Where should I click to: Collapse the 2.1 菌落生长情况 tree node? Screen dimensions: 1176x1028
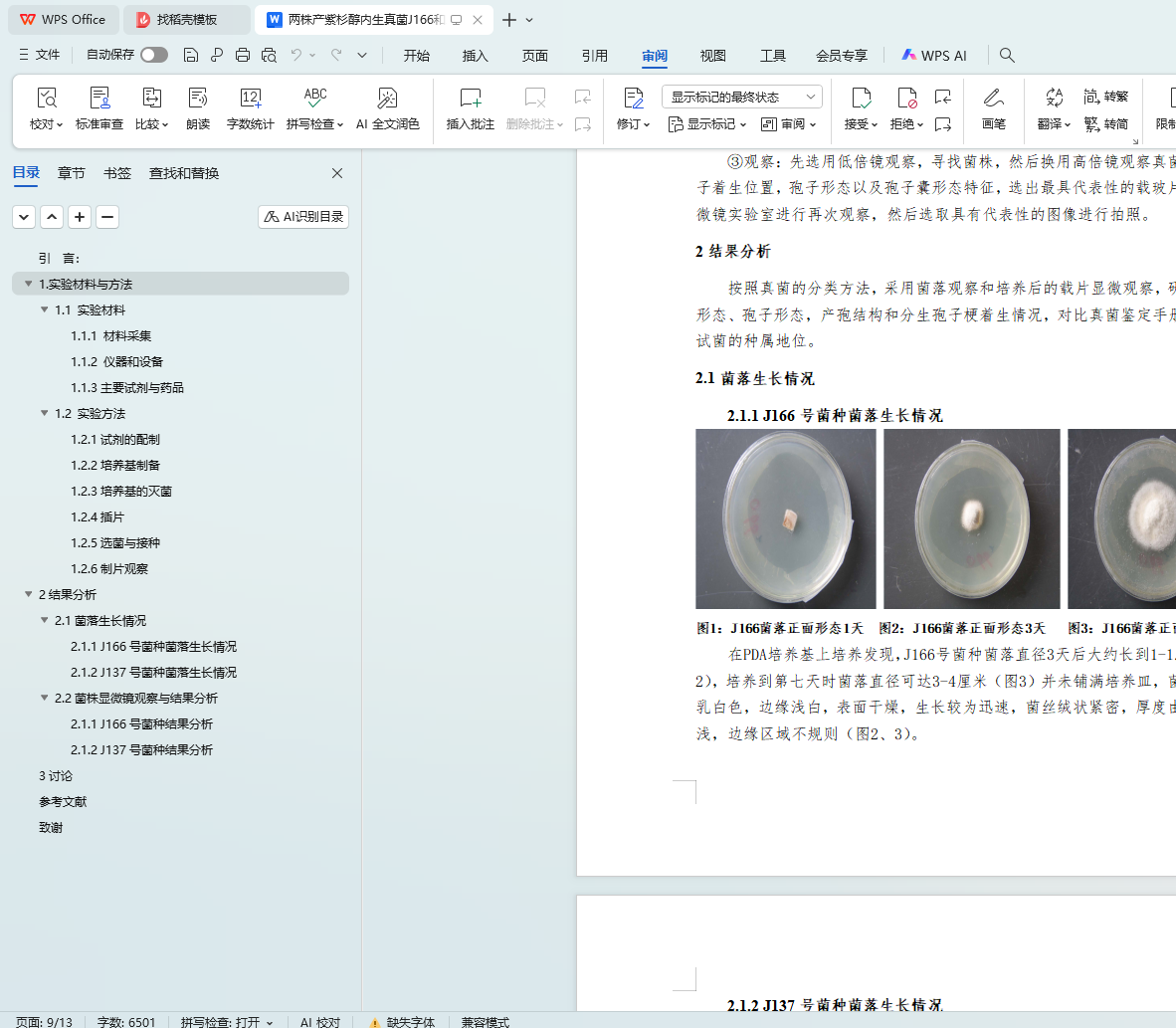[x=45, y=620]
